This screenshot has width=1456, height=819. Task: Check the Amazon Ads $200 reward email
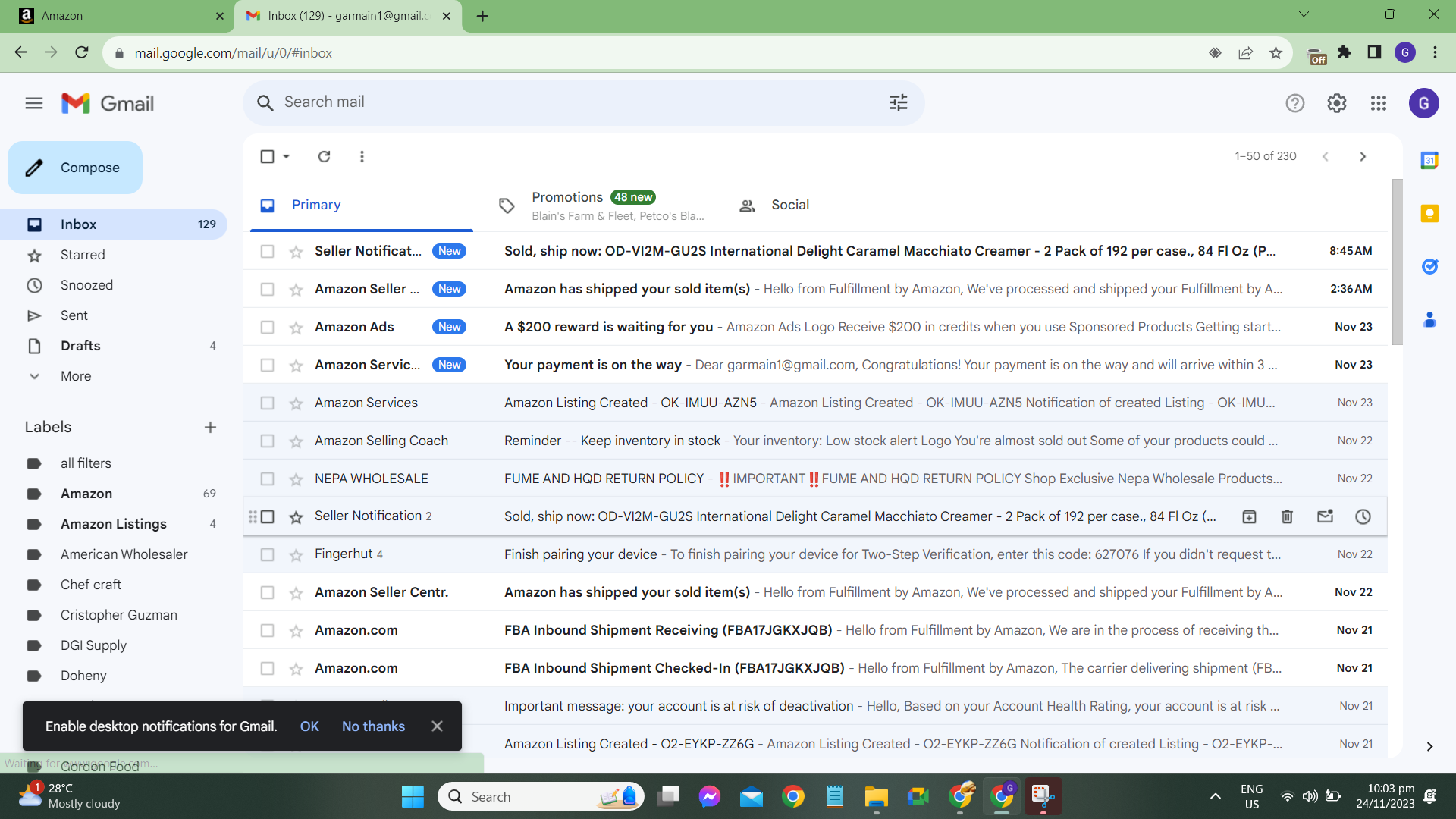click(x=267, y=327)
